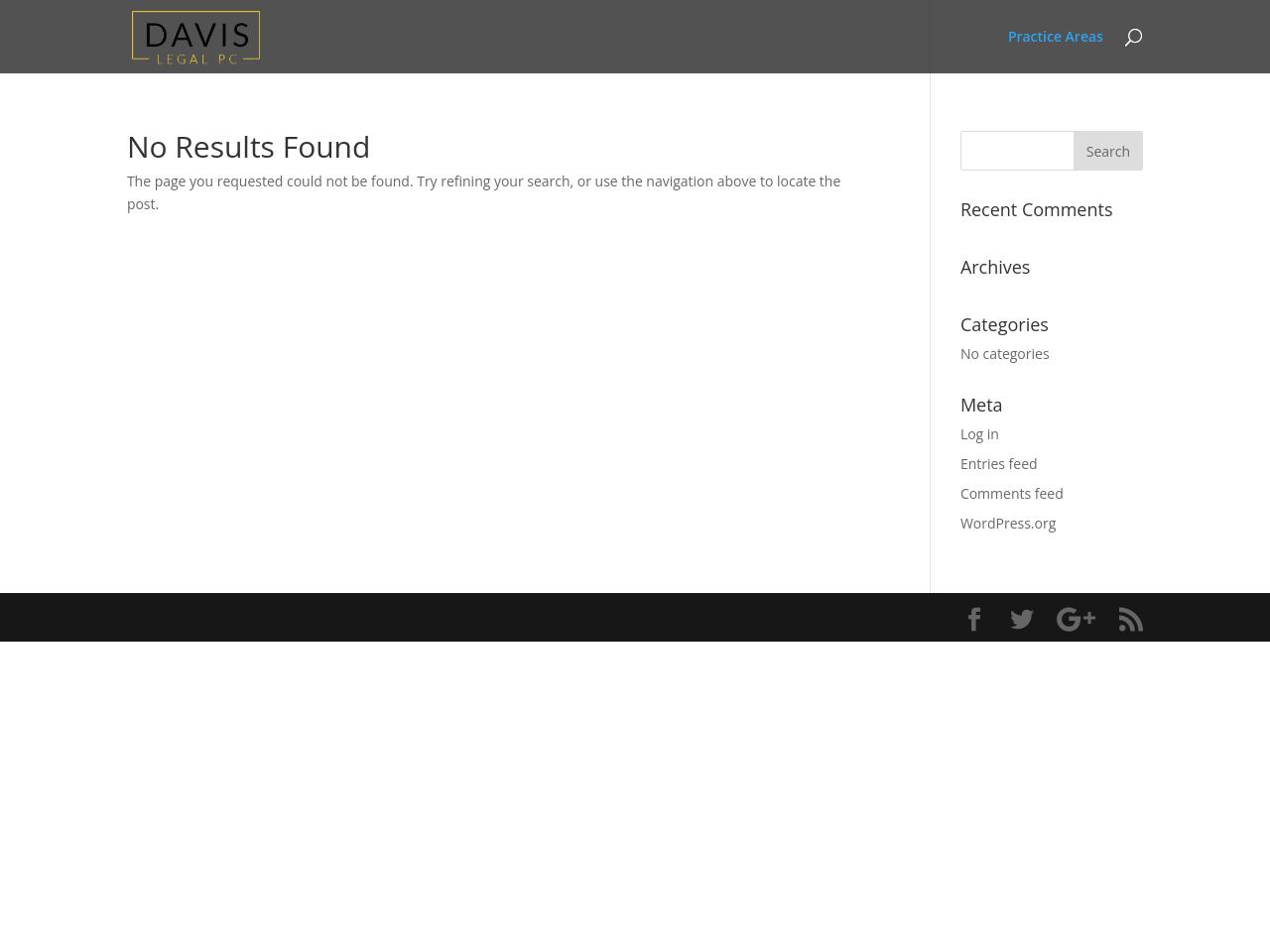Open the Twitter footer icon
The width and height of the screenshot is (1270, 952).
point(1022,619)
